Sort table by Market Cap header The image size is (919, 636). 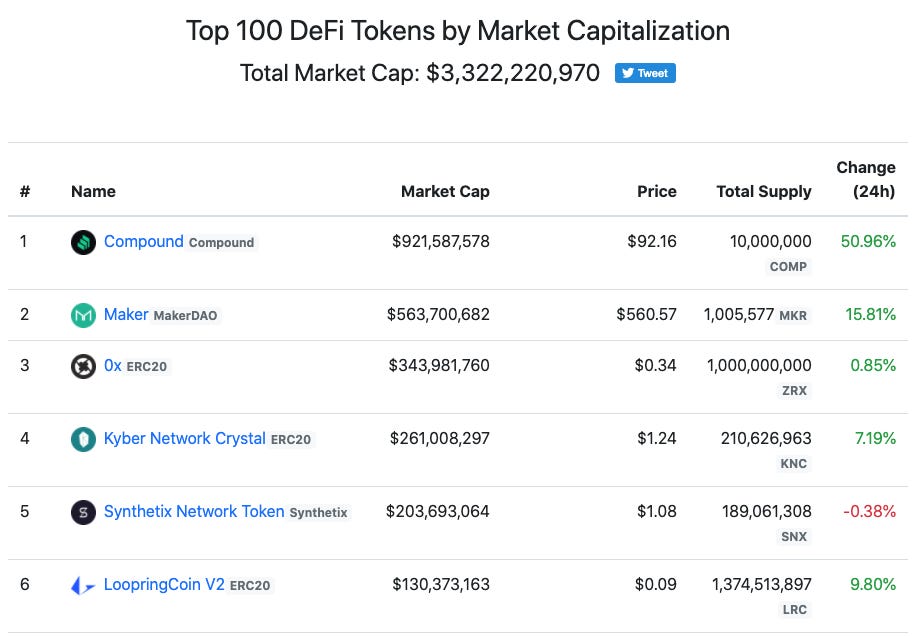445,191
